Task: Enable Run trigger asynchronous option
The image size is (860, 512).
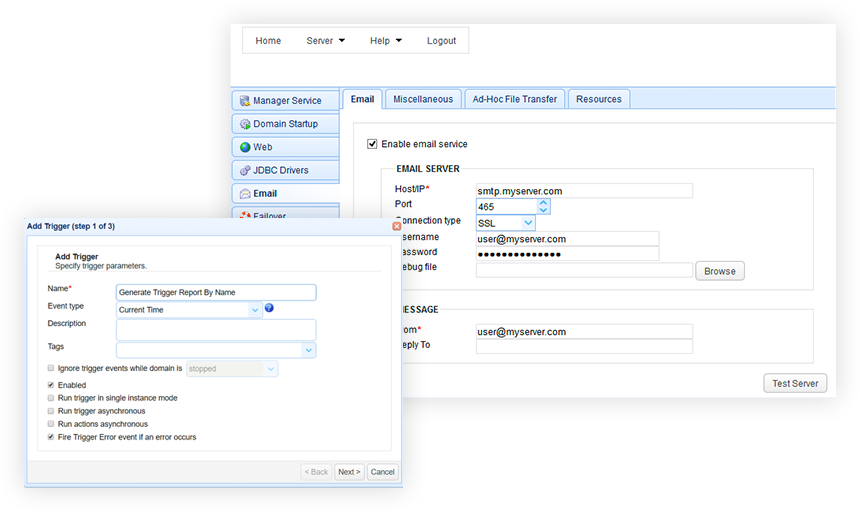Action: pyautogui.click(x=51, y=411)
